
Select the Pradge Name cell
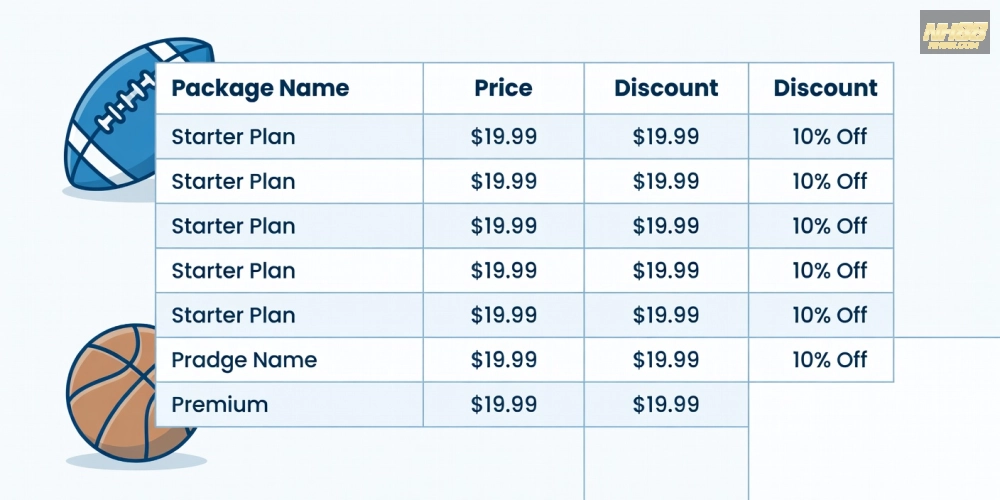(x=244, y=360)
